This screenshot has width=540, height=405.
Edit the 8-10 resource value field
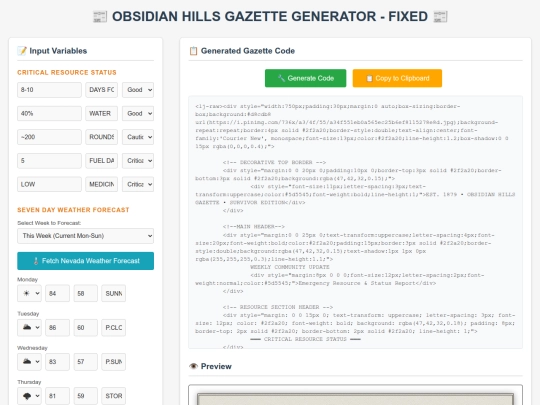[49, 90]
